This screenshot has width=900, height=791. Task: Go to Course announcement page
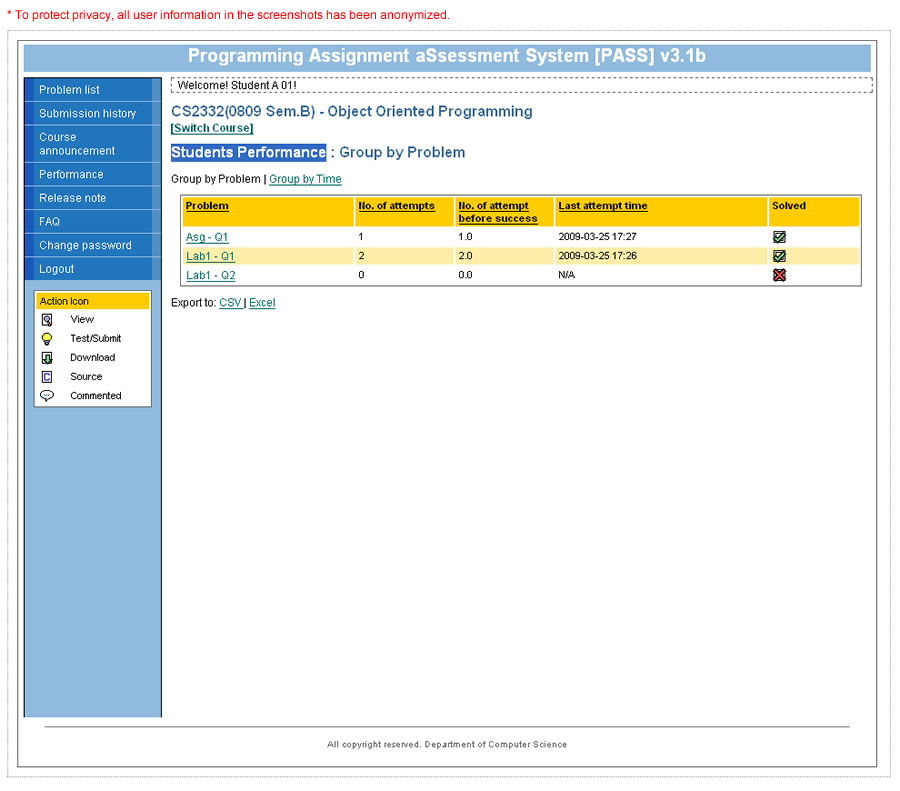77,144
